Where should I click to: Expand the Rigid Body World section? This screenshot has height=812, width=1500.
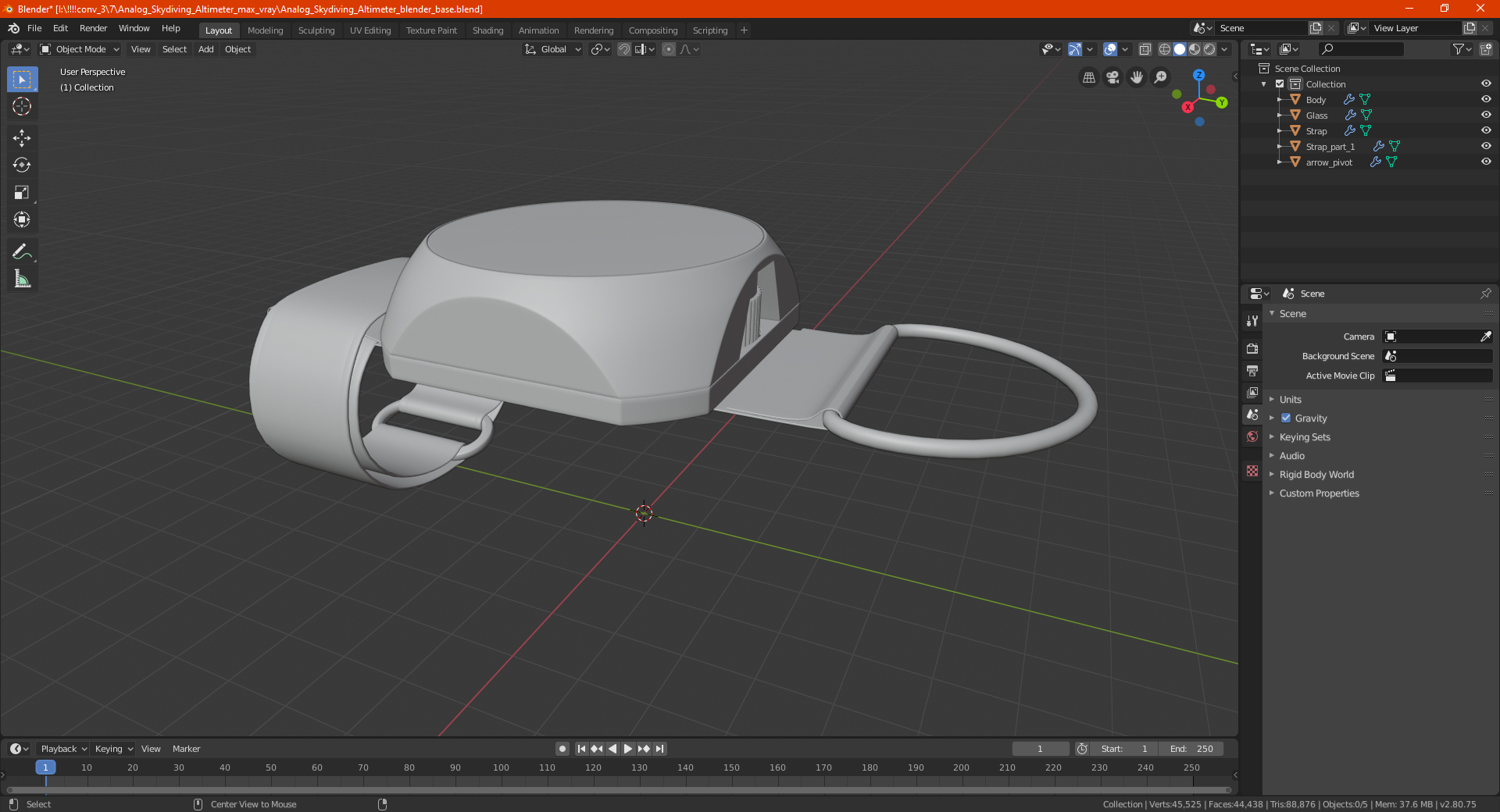(x=1316, y=475)
